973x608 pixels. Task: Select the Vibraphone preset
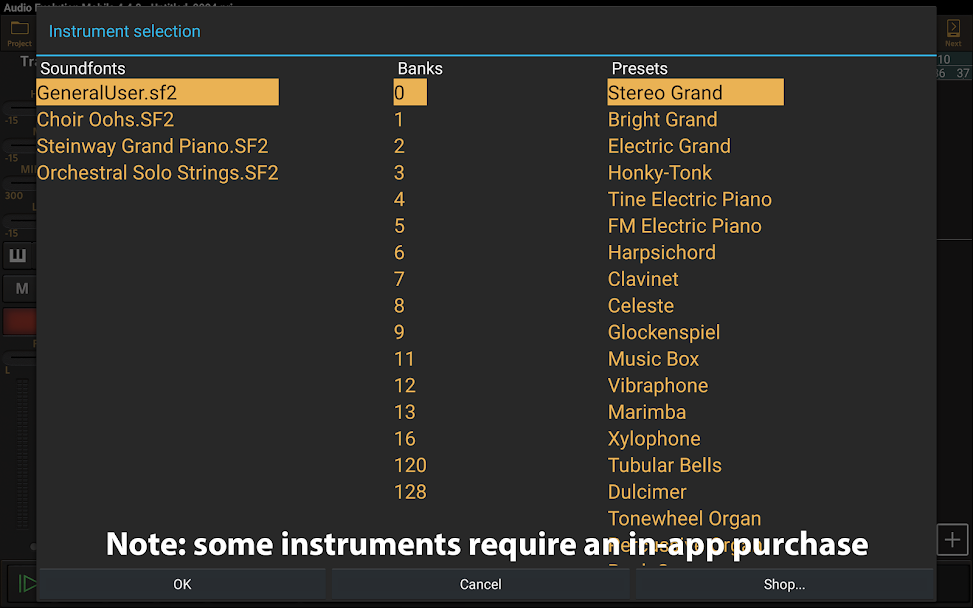[x=658, y=385]
